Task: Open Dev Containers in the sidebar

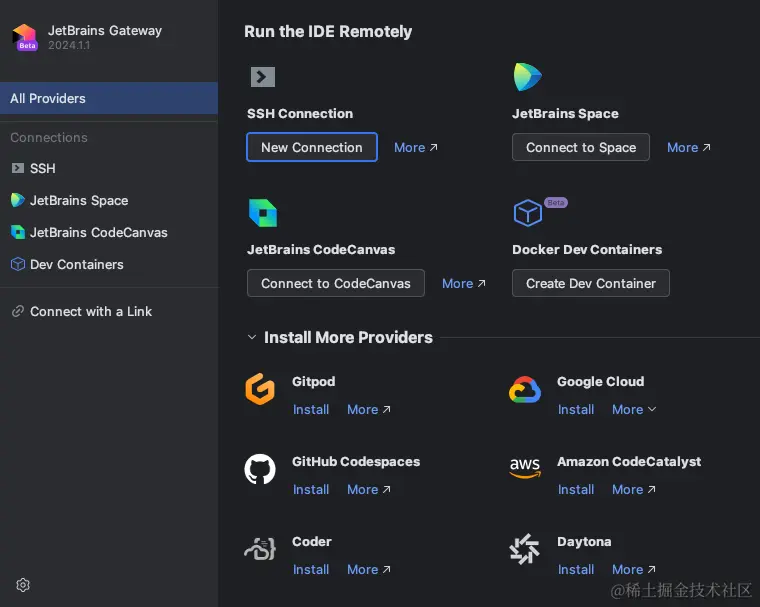Action: click(x=76, y=264)
